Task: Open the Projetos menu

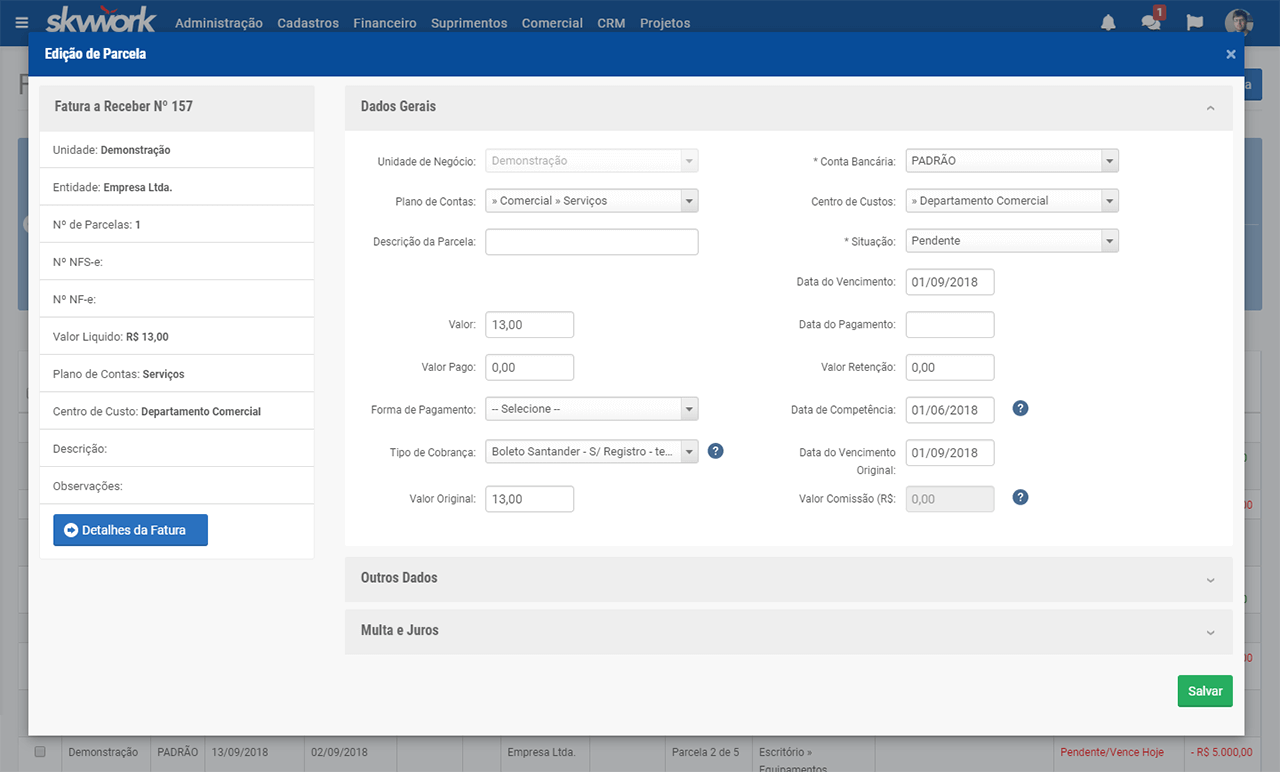Action: pyautogui.click(x=665, y=23)
